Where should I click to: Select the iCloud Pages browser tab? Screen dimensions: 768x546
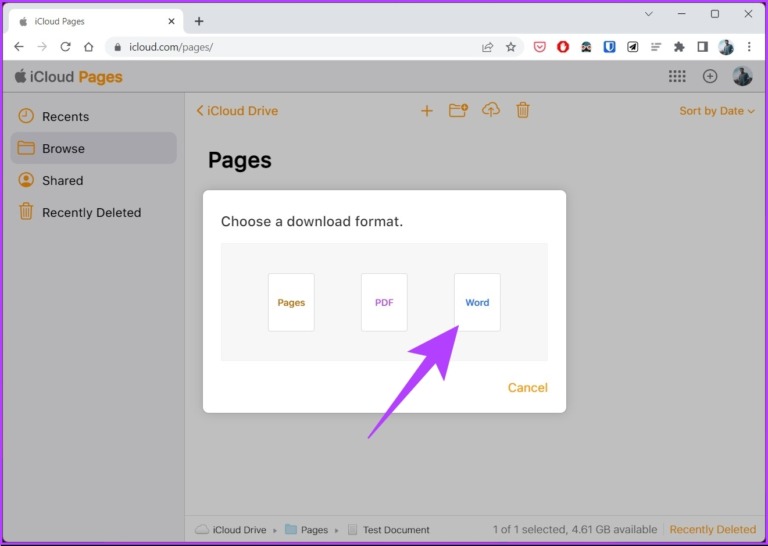pos(96,22)
